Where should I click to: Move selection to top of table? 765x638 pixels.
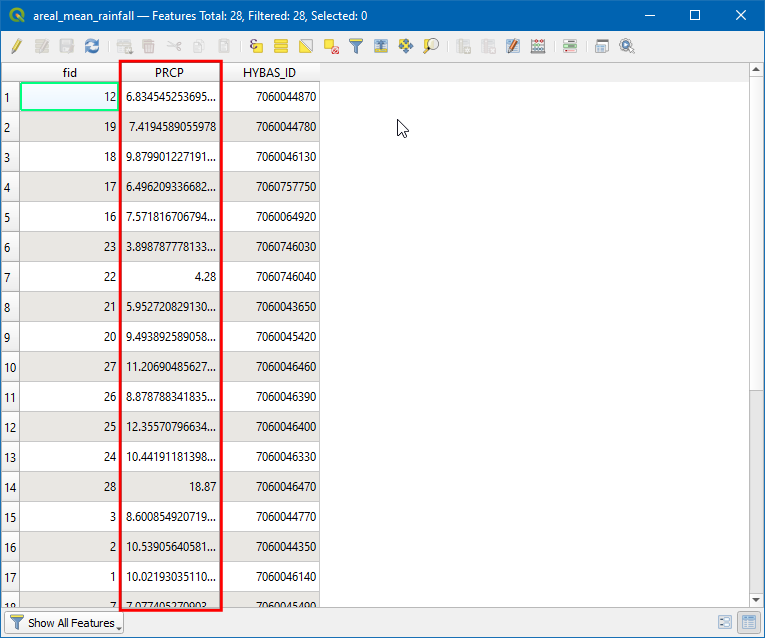(x=381, y=46)
